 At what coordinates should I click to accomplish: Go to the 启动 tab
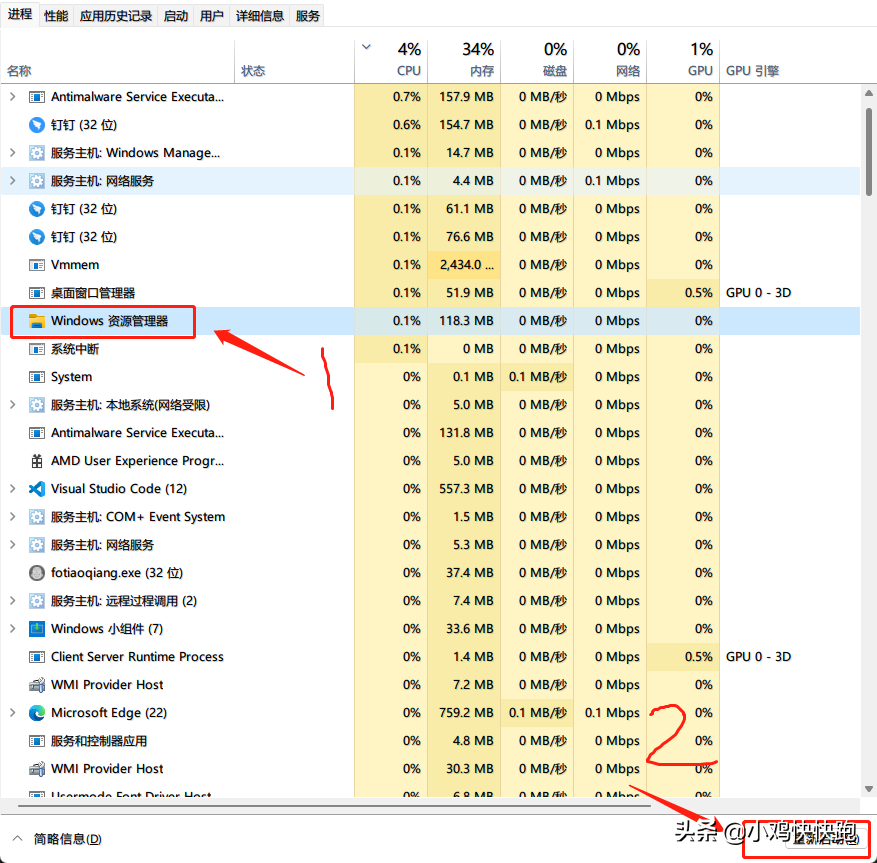point(176,16)
